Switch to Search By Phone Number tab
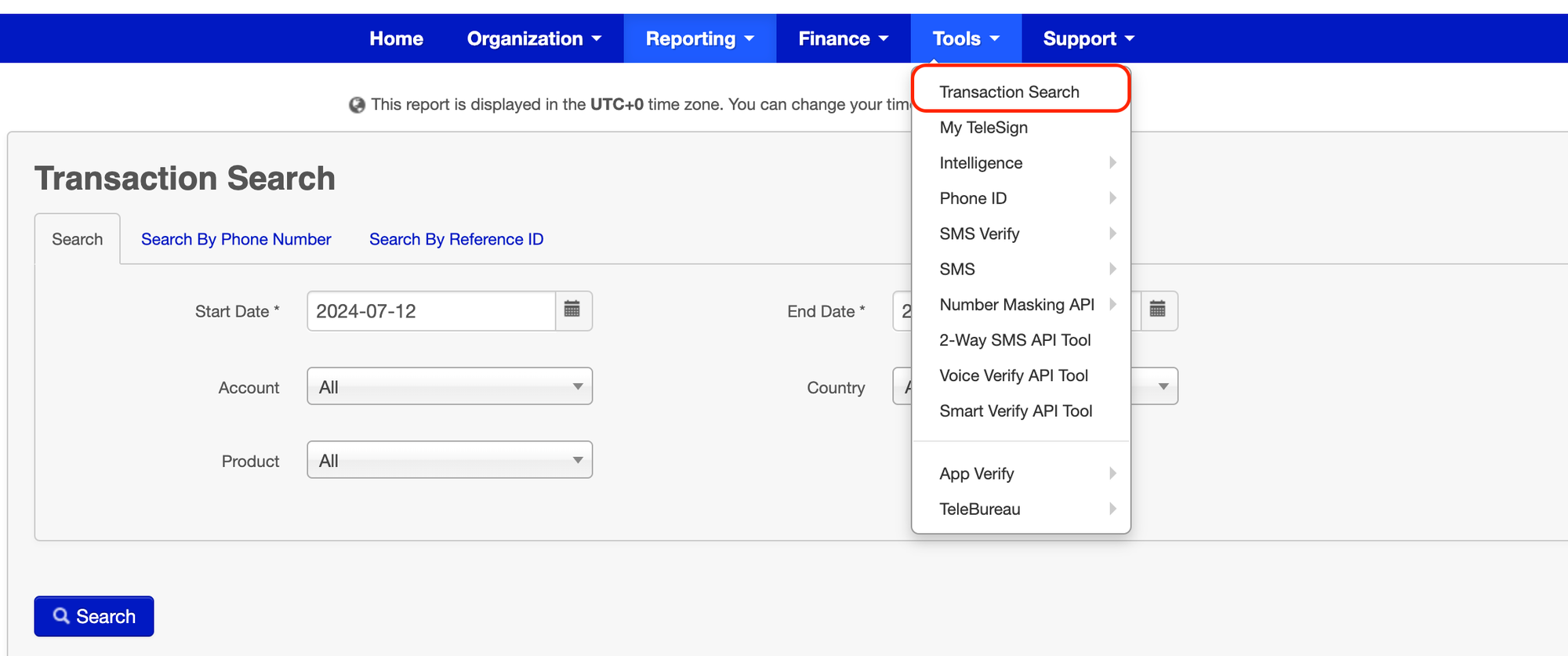The width and height of the screenshot is (1568, 656). (x=236, y=239)
